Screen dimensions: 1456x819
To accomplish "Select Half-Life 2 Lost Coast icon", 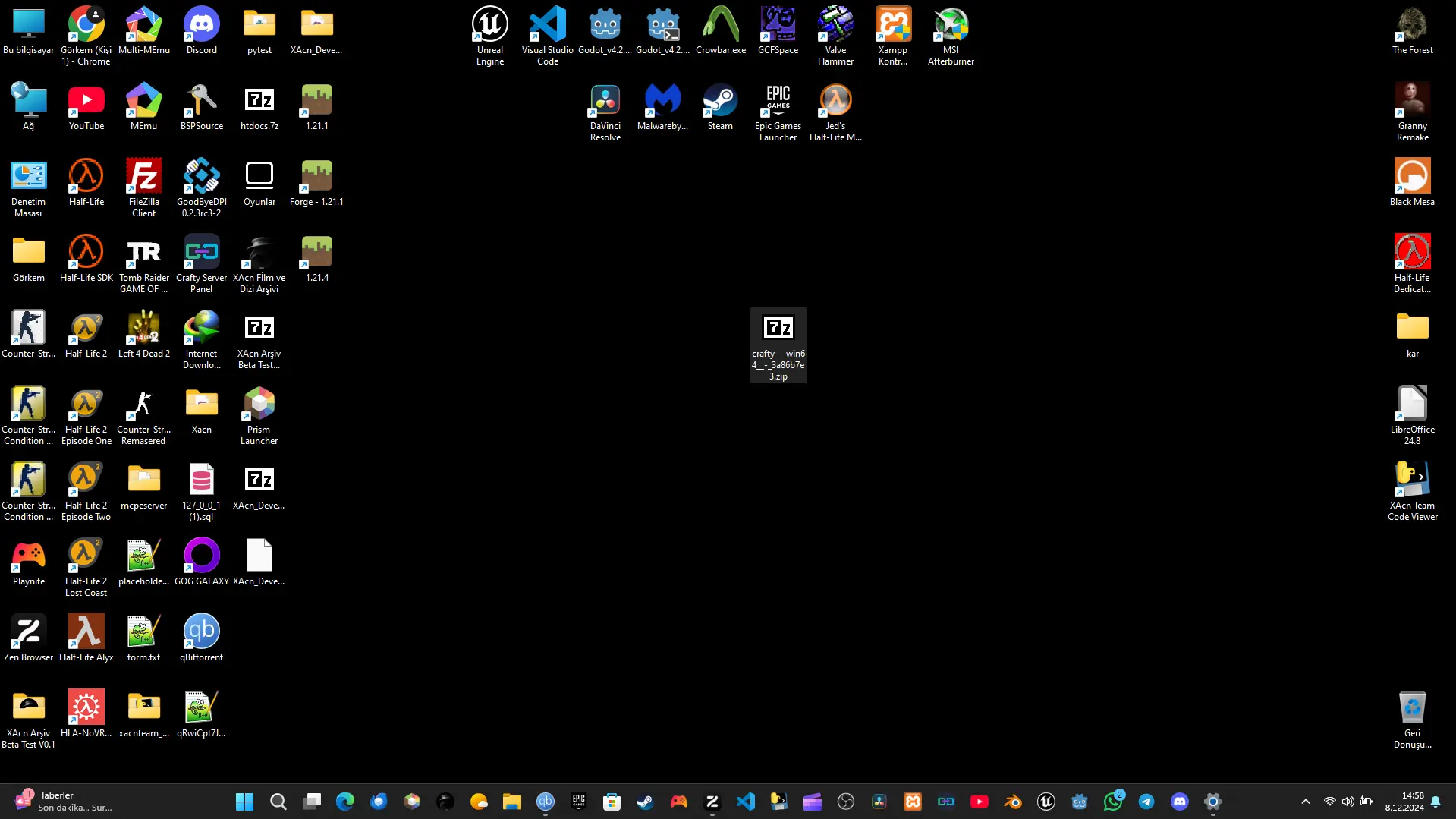I will (86, 567).
